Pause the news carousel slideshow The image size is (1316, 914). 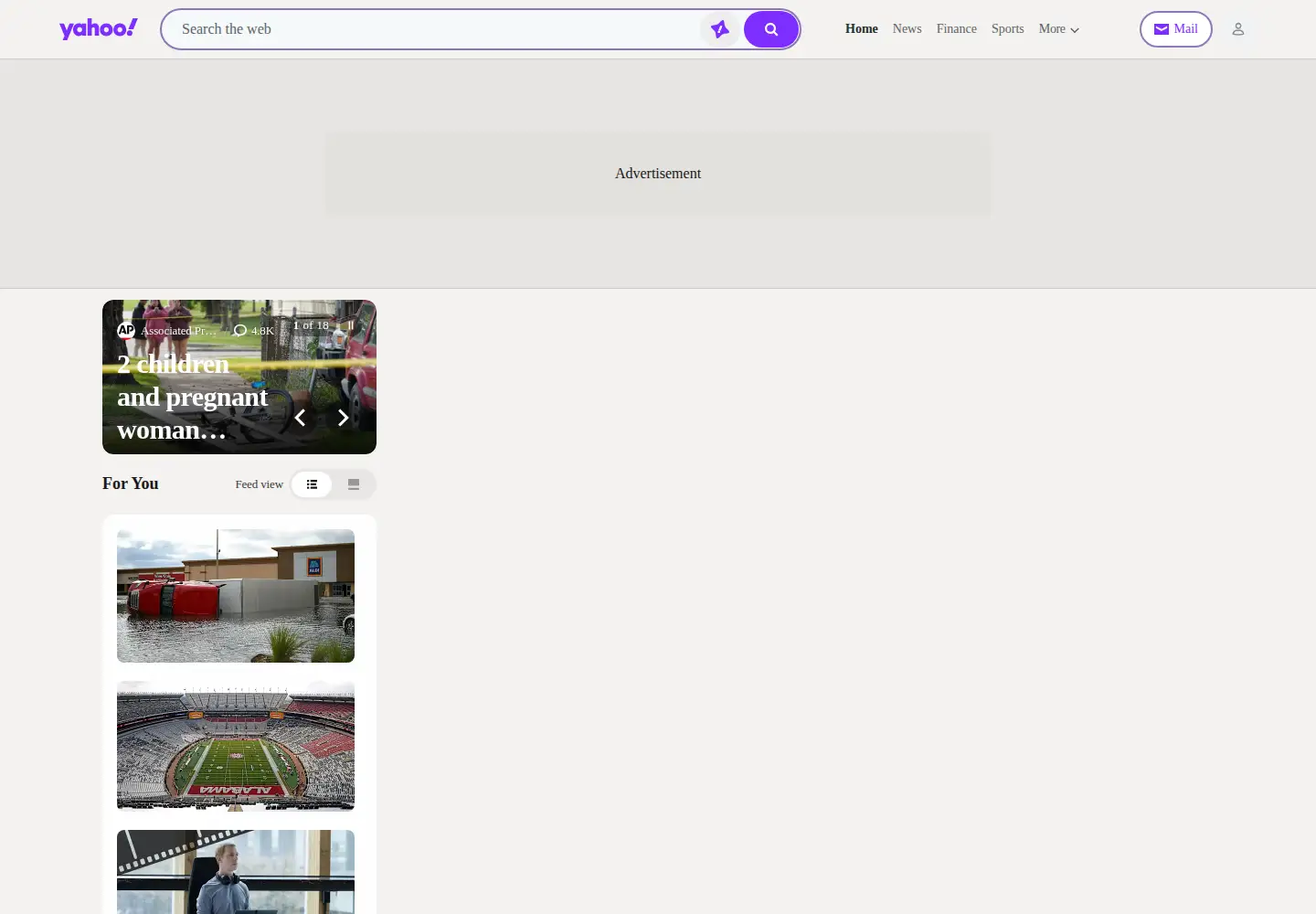point(351,325)
